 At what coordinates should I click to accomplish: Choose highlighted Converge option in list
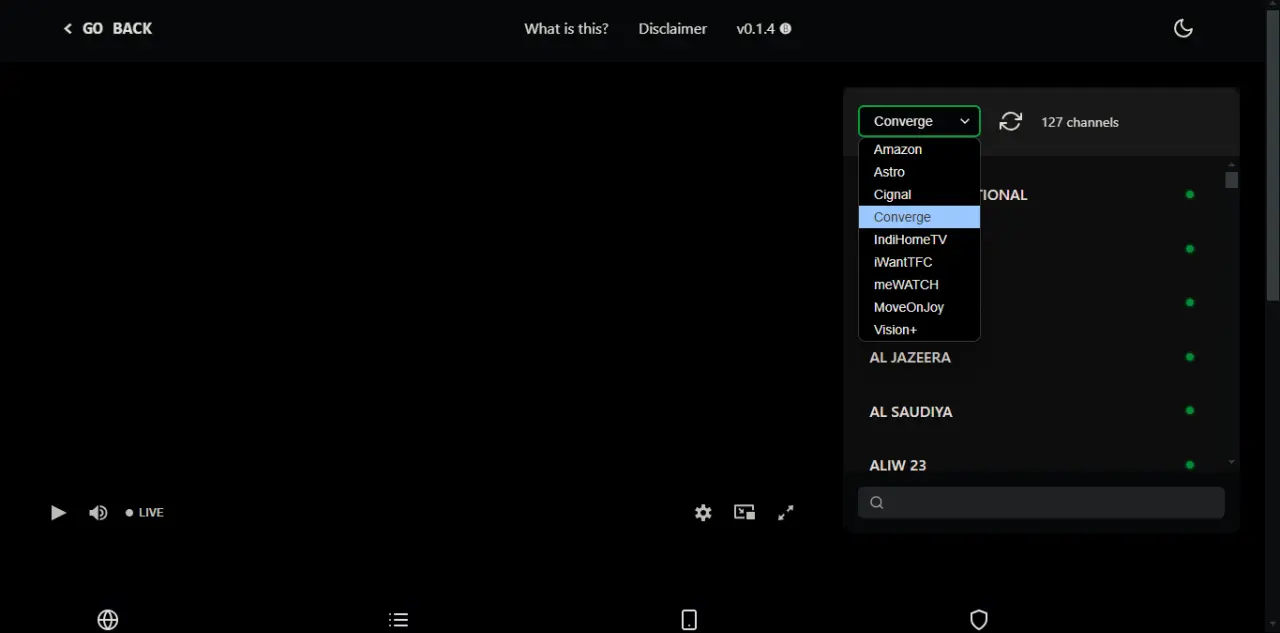point(919,217)
